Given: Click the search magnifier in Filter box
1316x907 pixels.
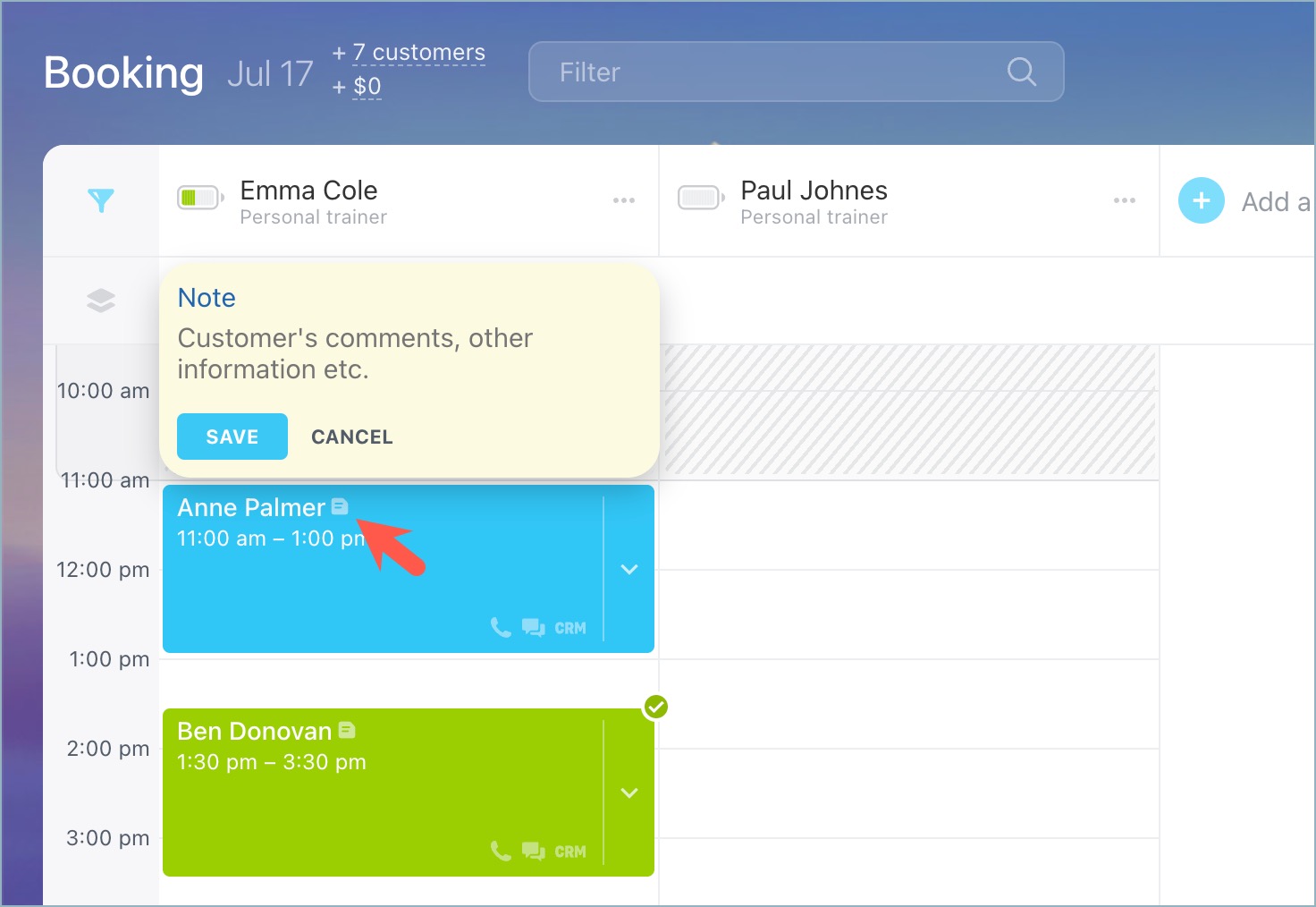Looking at the screenshot, I should pyautogui.click(x=1021, y=72).
